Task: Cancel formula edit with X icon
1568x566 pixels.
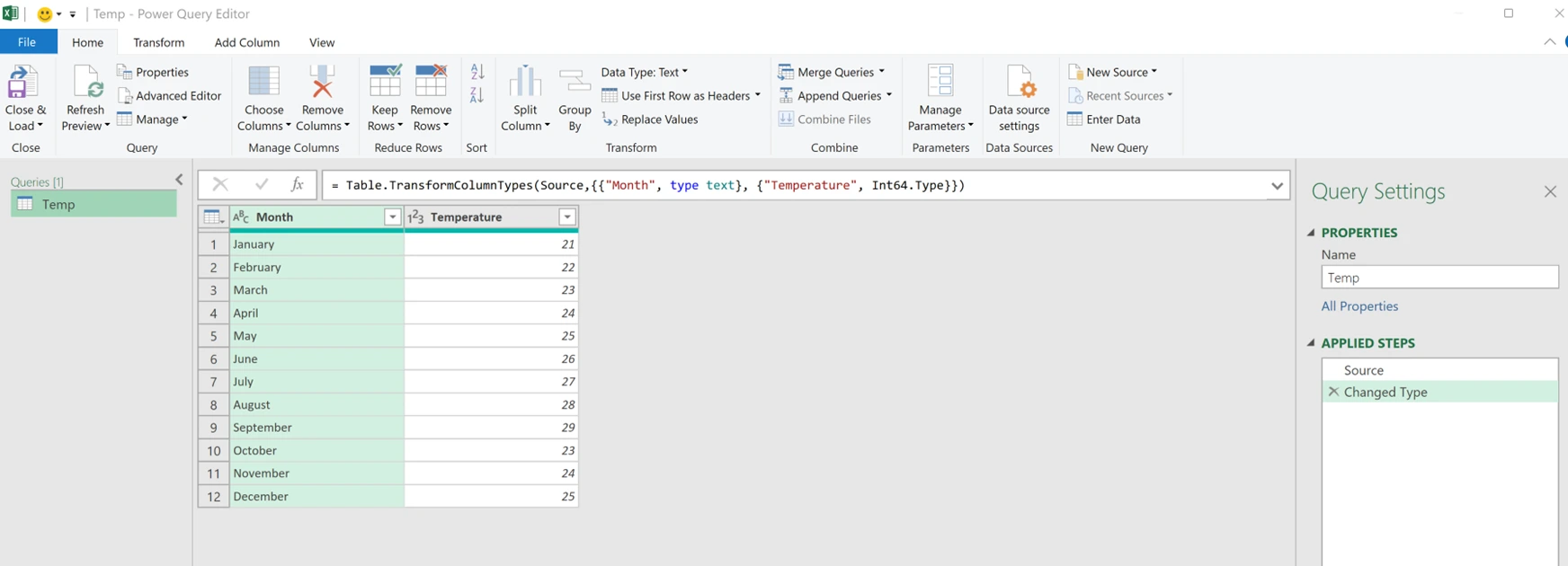Action: tap(219, 184)
